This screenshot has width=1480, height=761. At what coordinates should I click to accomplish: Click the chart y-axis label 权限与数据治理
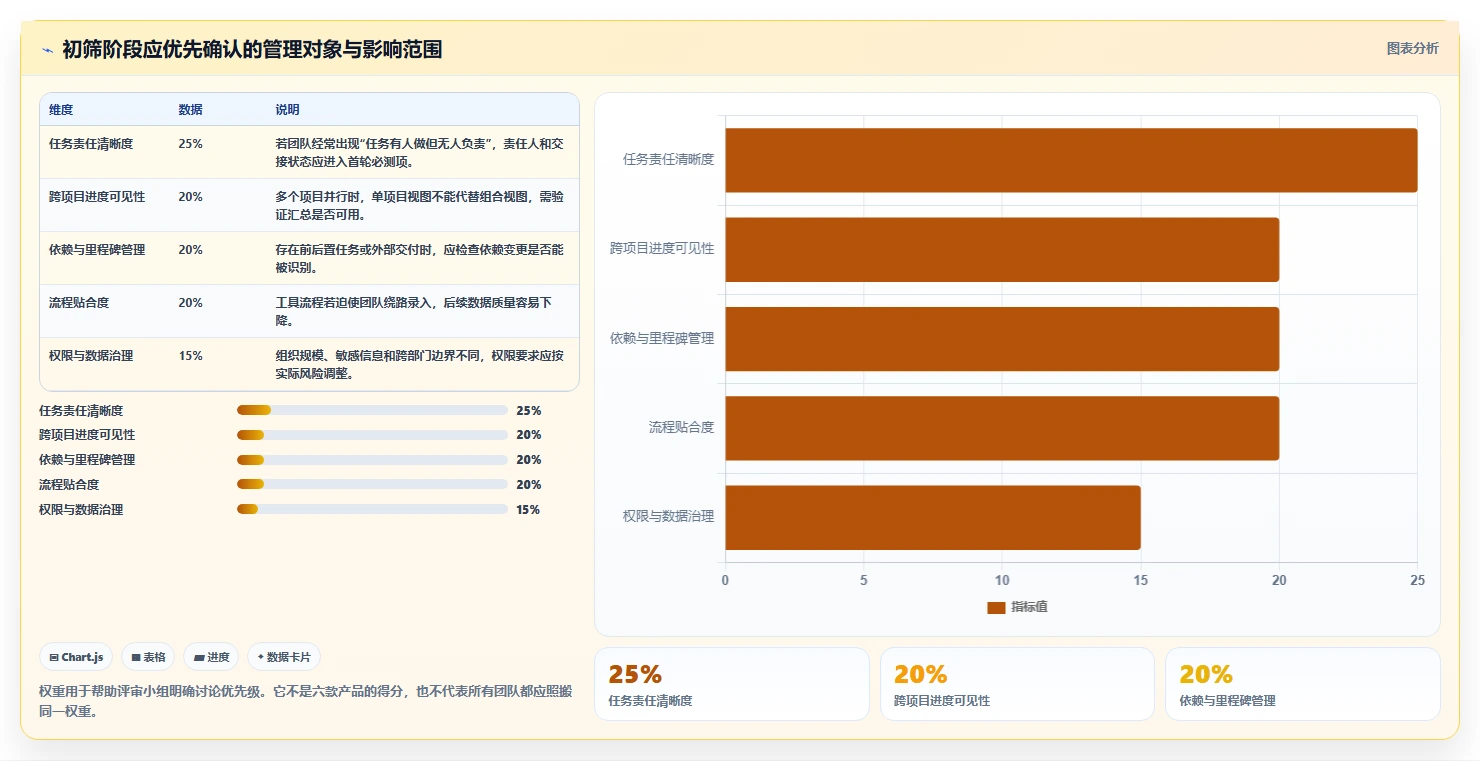tap(668, 517)
